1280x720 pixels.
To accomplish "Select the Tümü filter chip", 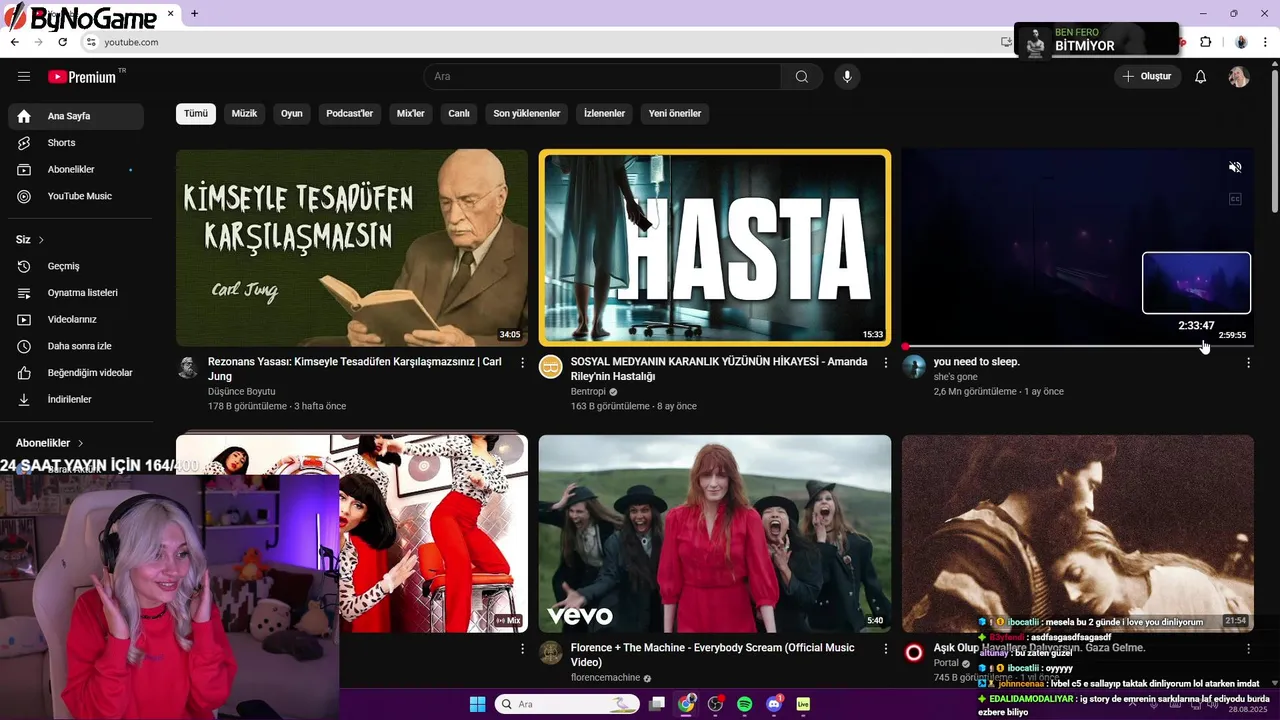I will point(196,113).
